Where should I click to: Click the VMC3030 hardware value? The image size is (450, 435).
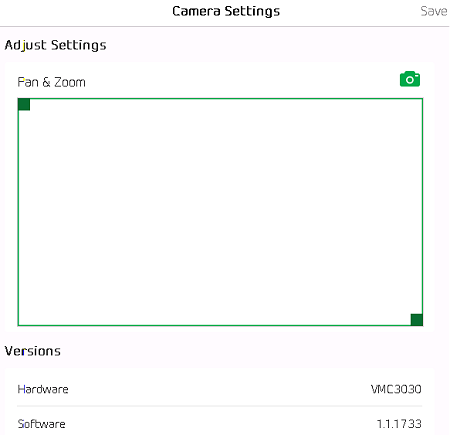click(x=396, y=389)
